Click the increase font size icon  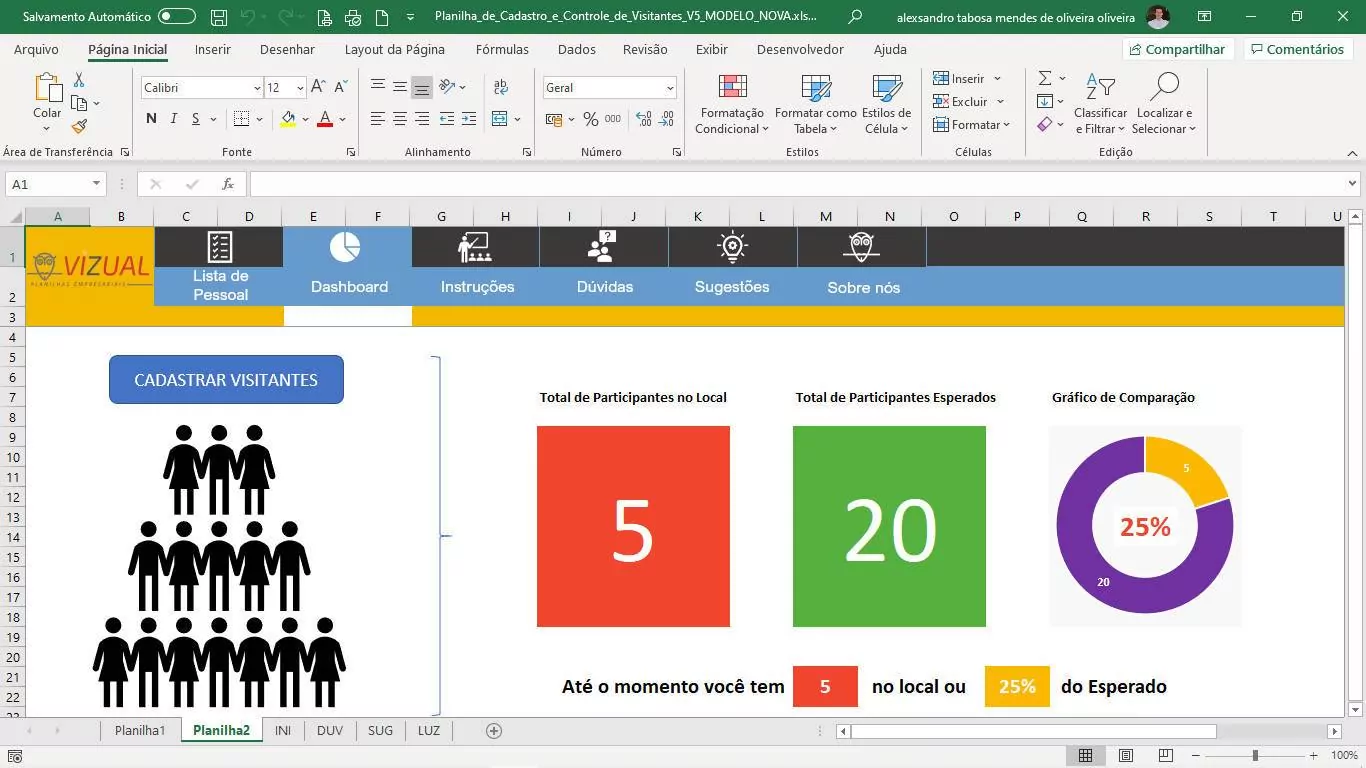click(318, 88)
